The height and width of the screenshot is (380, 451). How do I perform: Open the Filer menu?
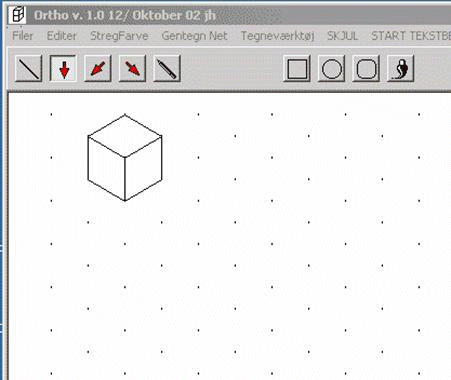click(x=23, y=36)
